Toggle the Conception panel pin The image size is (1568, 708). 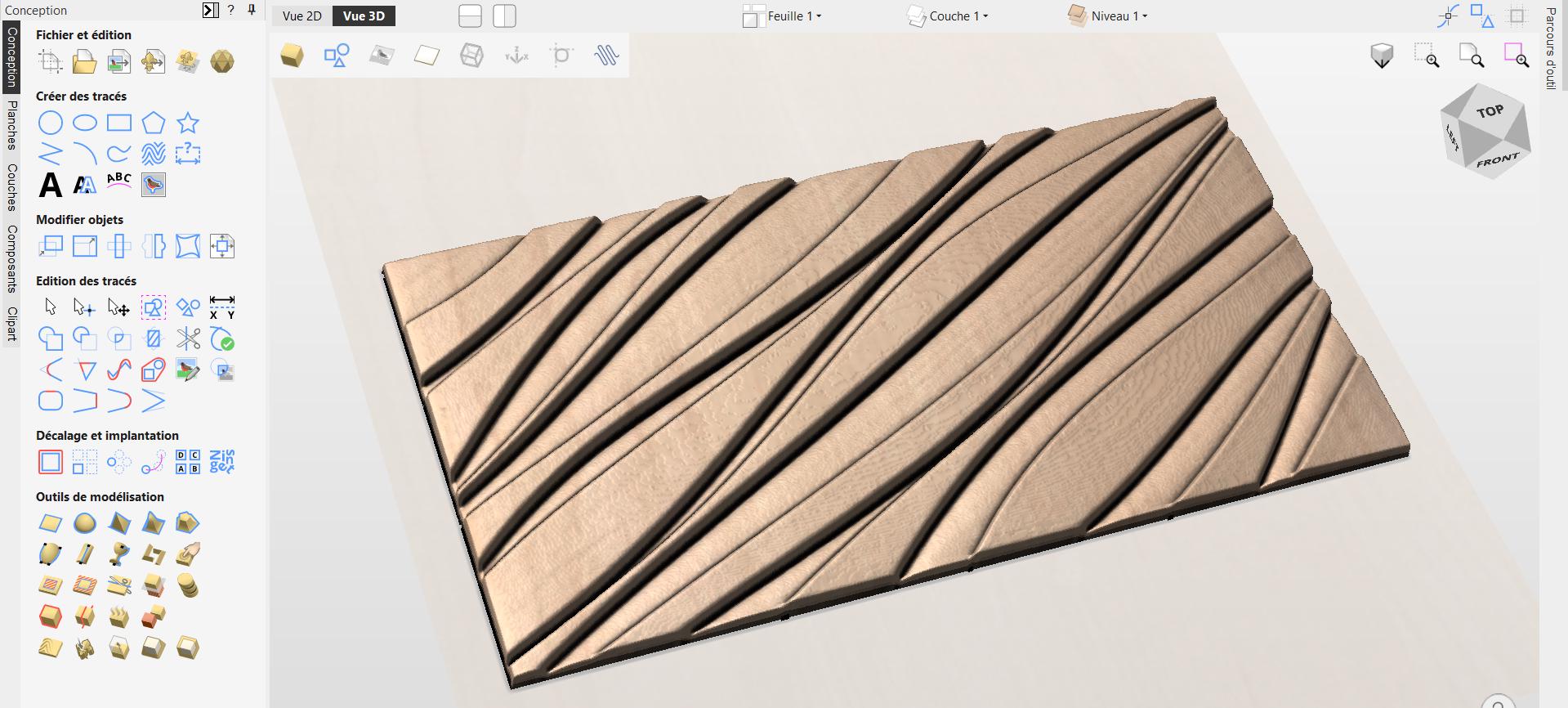click(x=252, y=10)
